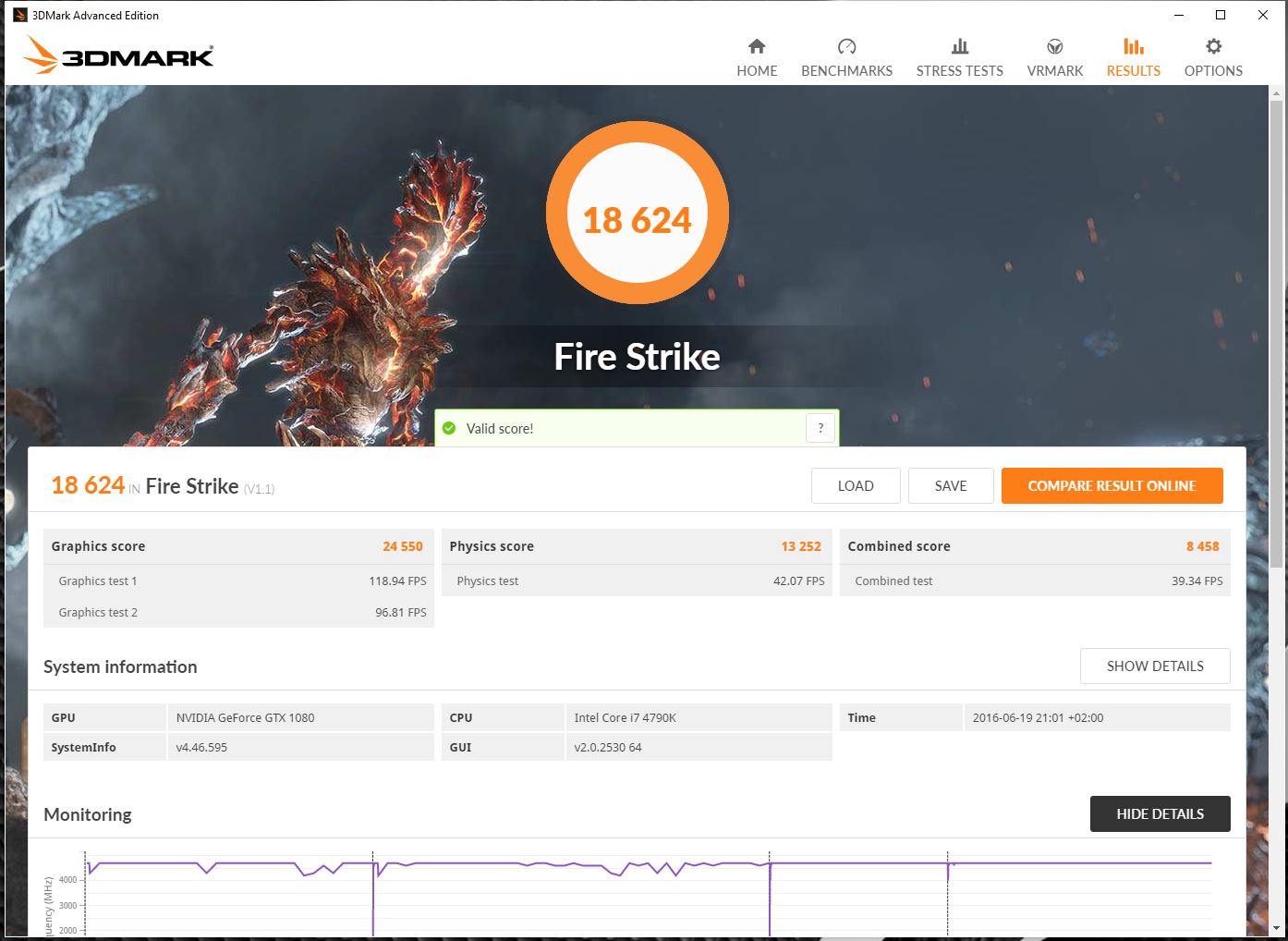
Task: Click the 3DMark logo
Action: coord(117,55)
